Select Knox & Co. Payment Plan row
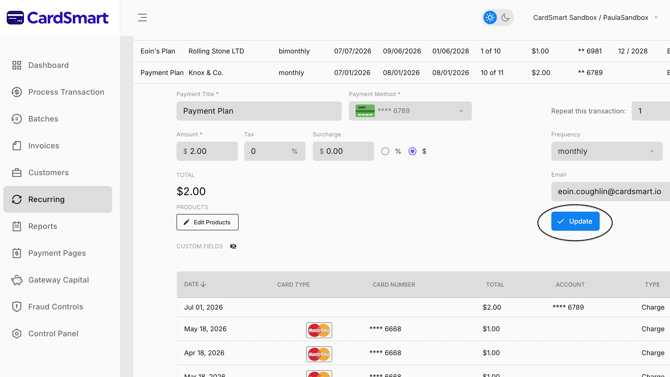The width and height of the screenshot is (670, 377). click(402, 73)
